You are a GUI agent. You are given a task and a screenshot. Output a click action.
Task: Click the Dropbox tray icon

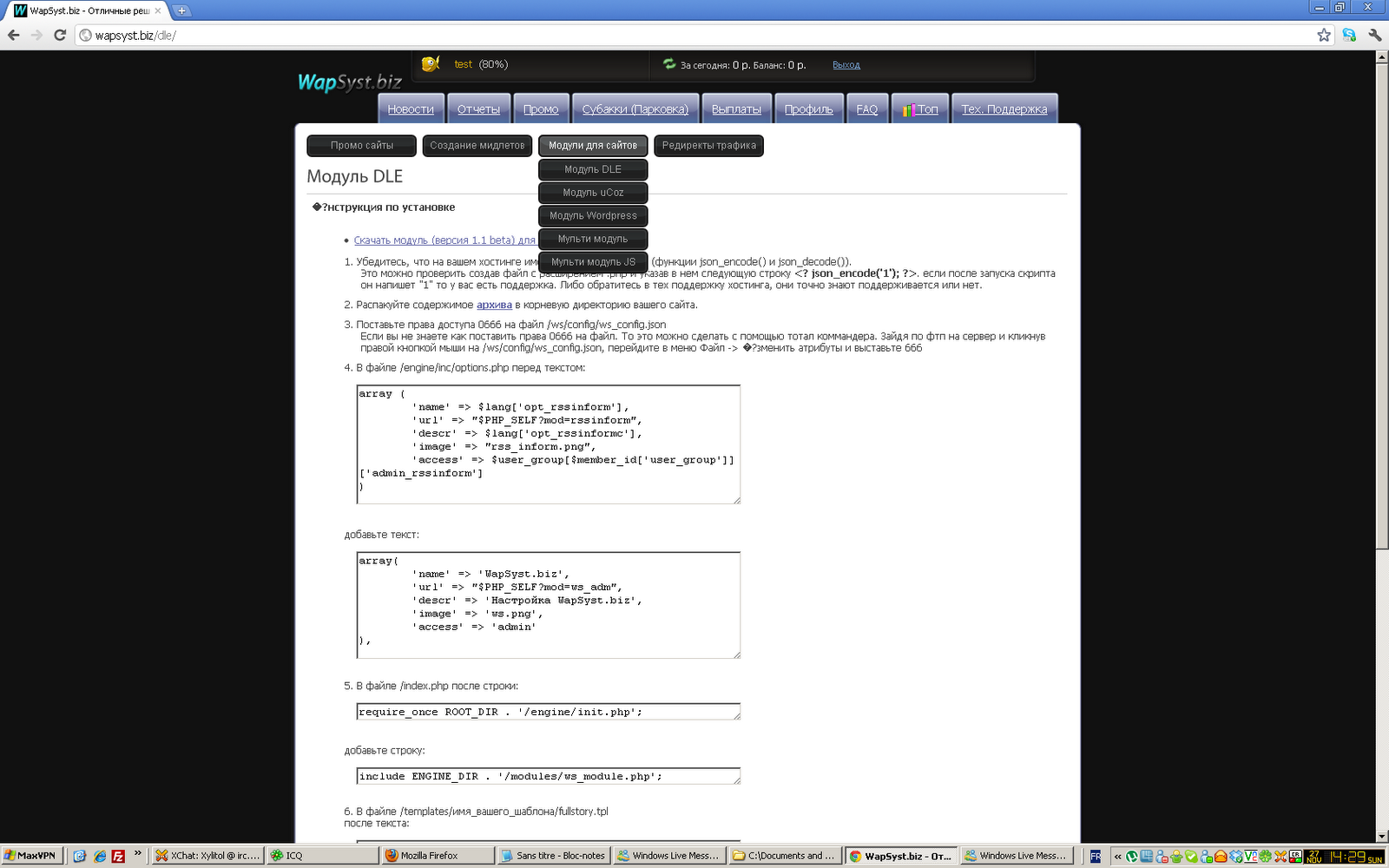pos(1237,857)
